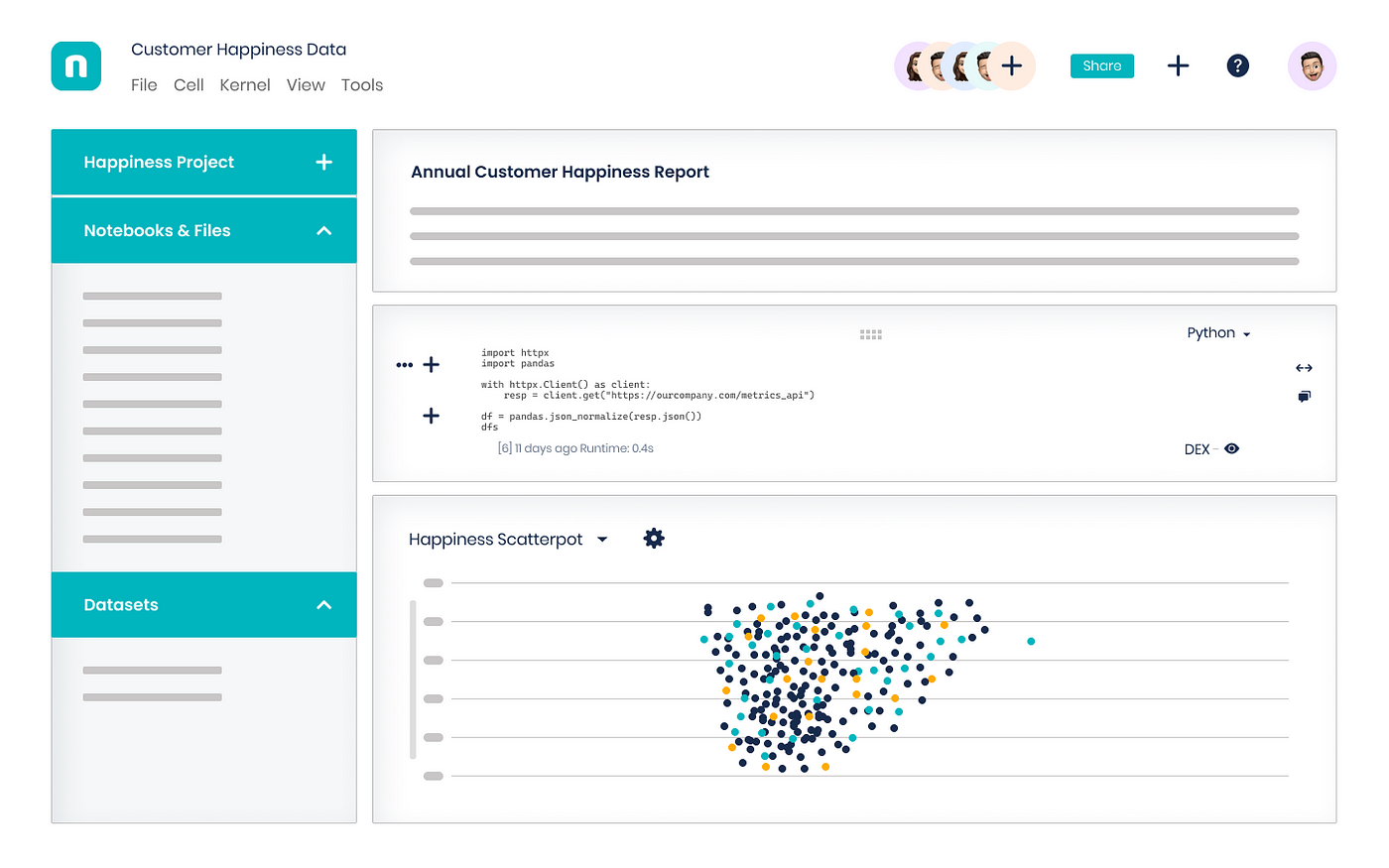Add new item to Happiness Project
The height and width of the screenshot is (868, 1389).
coord(323,162)
